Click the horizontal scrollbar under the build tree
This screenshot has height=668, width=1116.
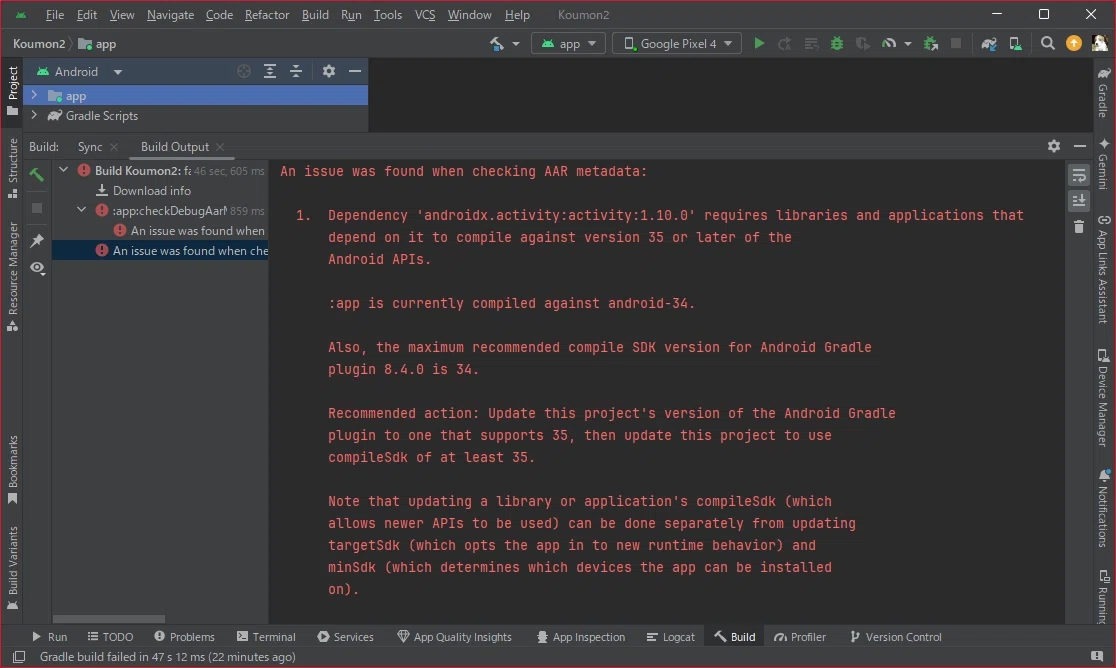click(x=109, y=619)
